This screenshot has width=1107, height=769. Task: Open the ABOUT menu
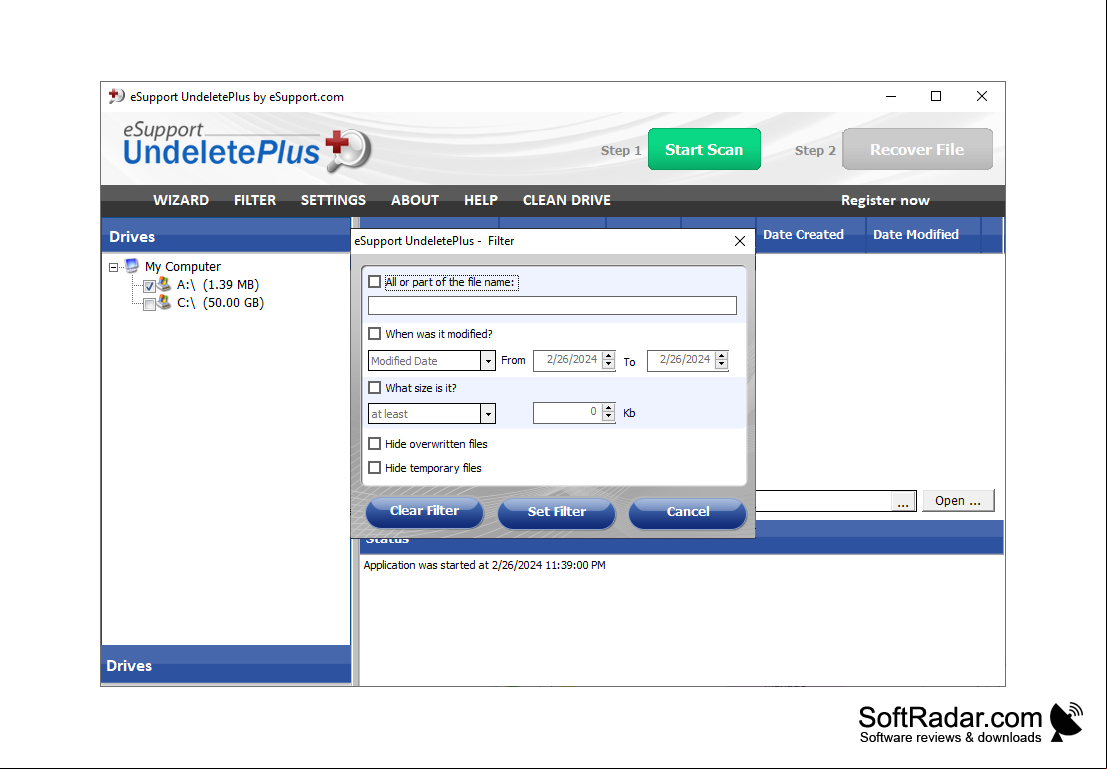pos(415,200)
